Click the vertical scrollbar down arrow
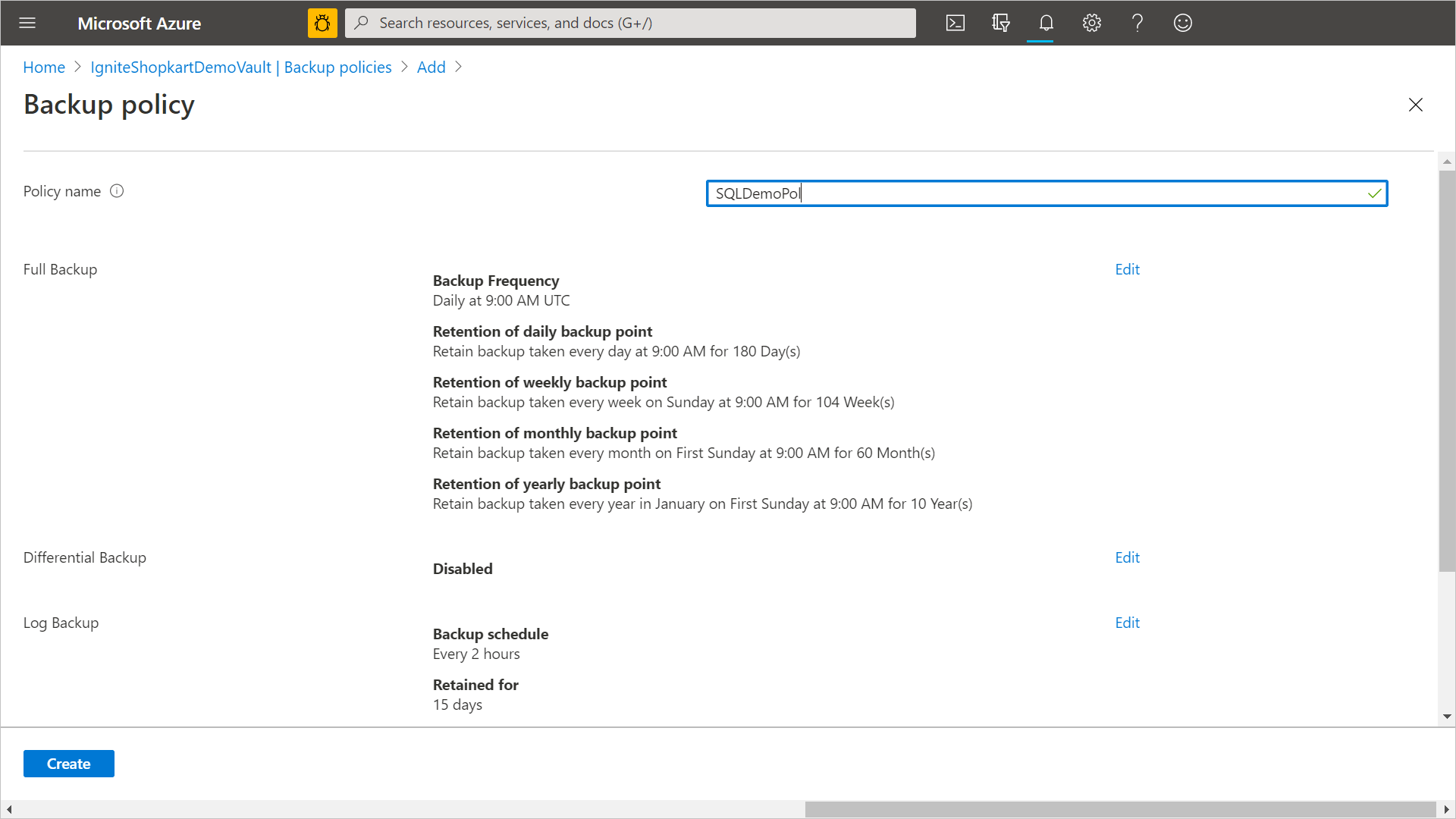The image size is (1456, 819). (x=1447, y=717)
